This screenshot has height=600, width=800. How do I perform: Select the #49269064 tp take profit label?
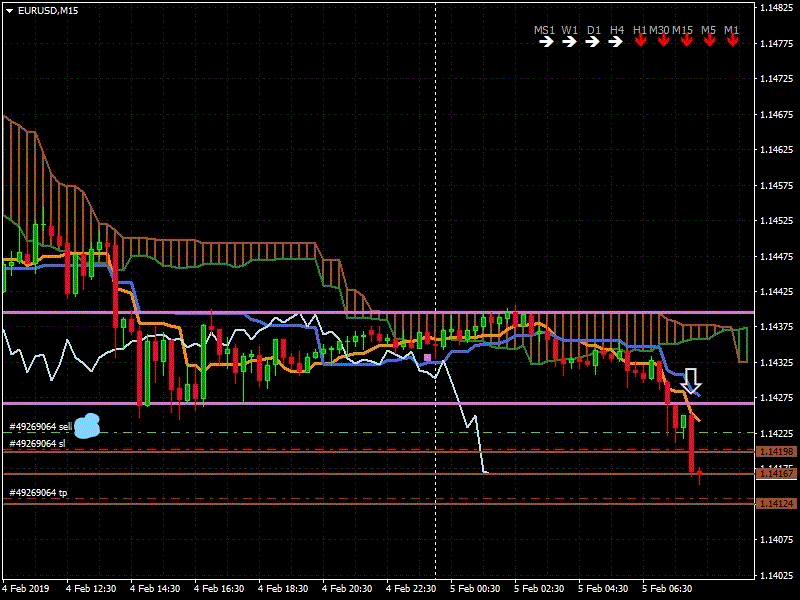click(x=38, y=492)
